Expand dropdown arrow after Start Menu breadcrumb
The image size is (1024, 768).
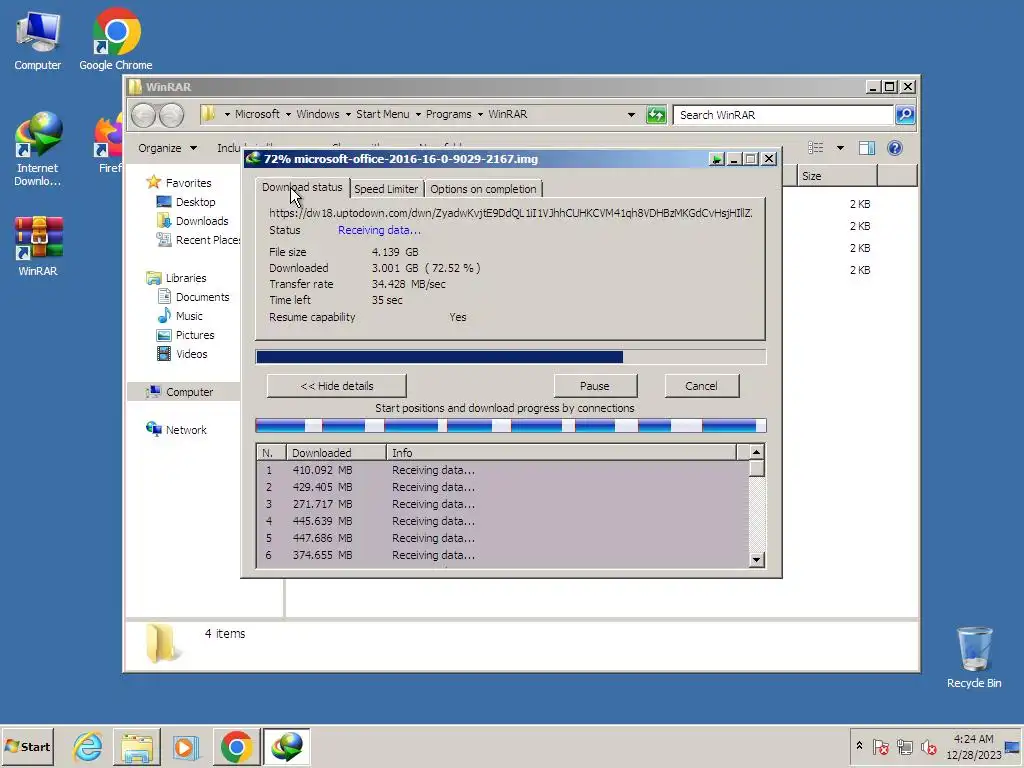click(x=418, y=114)
